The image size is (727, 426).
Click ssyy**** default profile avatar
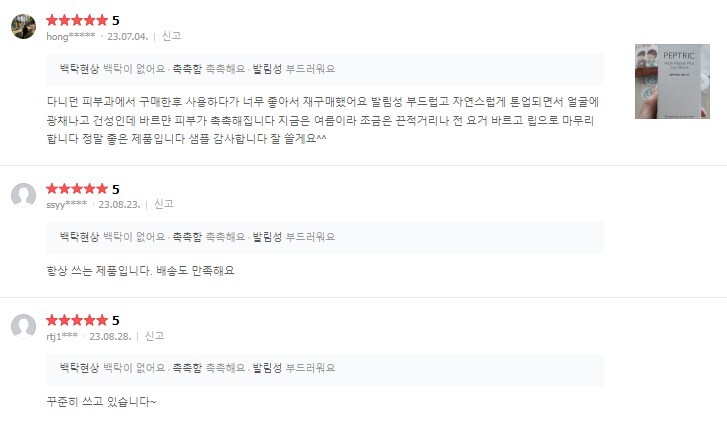tap(24, 195)
